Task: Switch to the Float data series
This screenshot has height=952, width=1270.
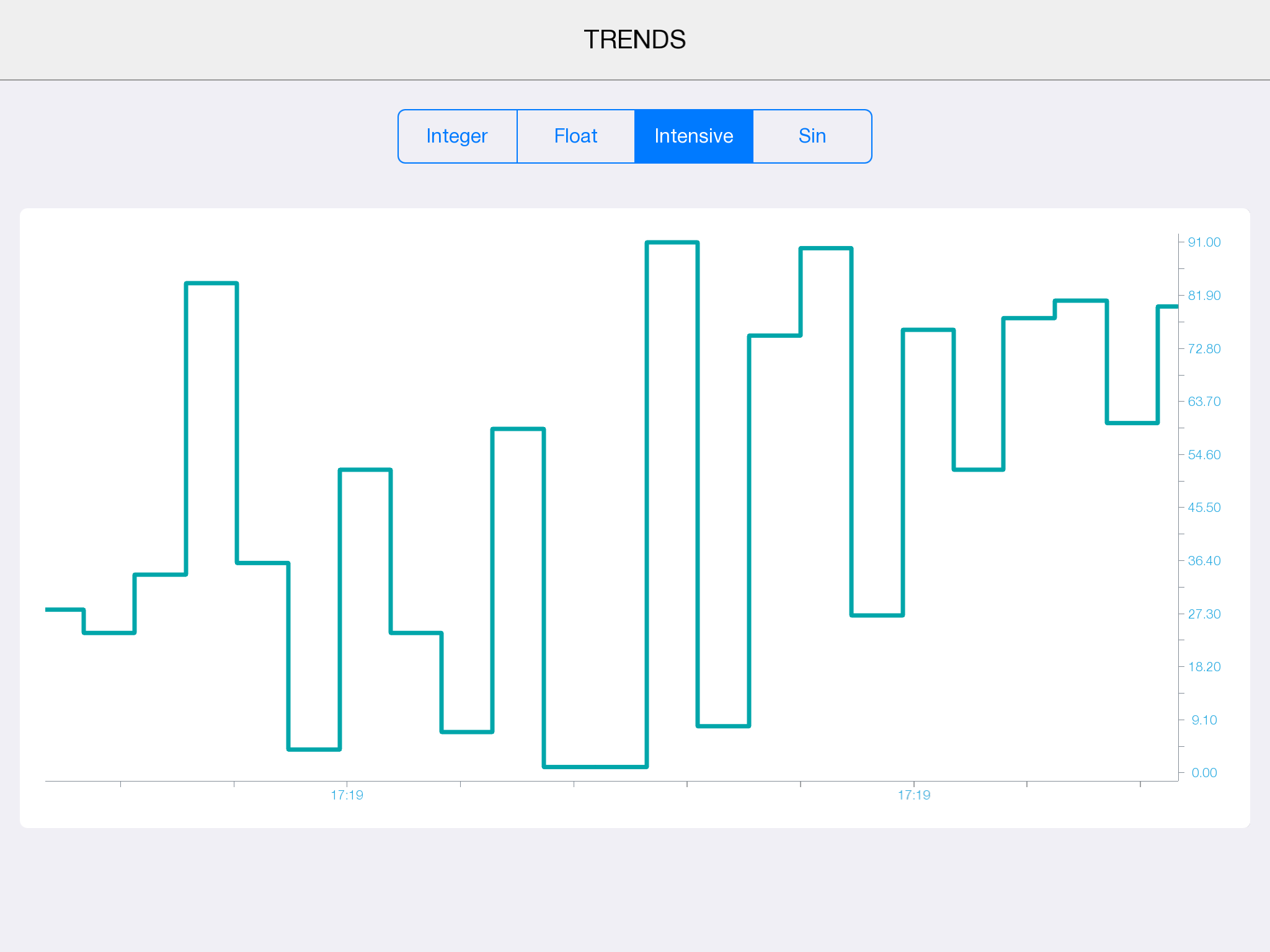Action: pos(575,136)
